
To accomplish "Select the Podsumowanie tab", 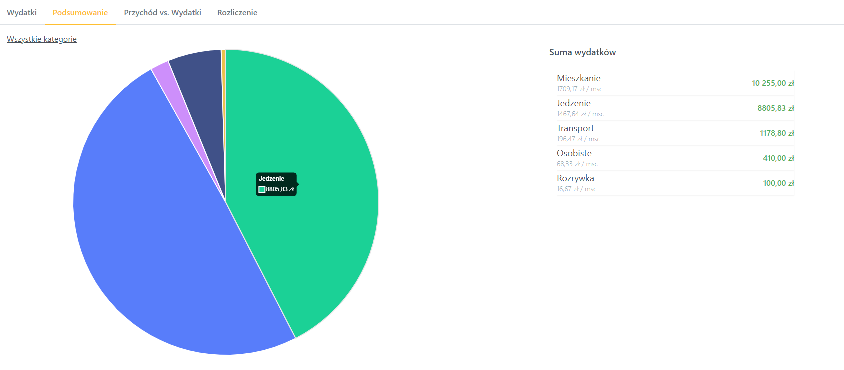I will tap(80, 12).
